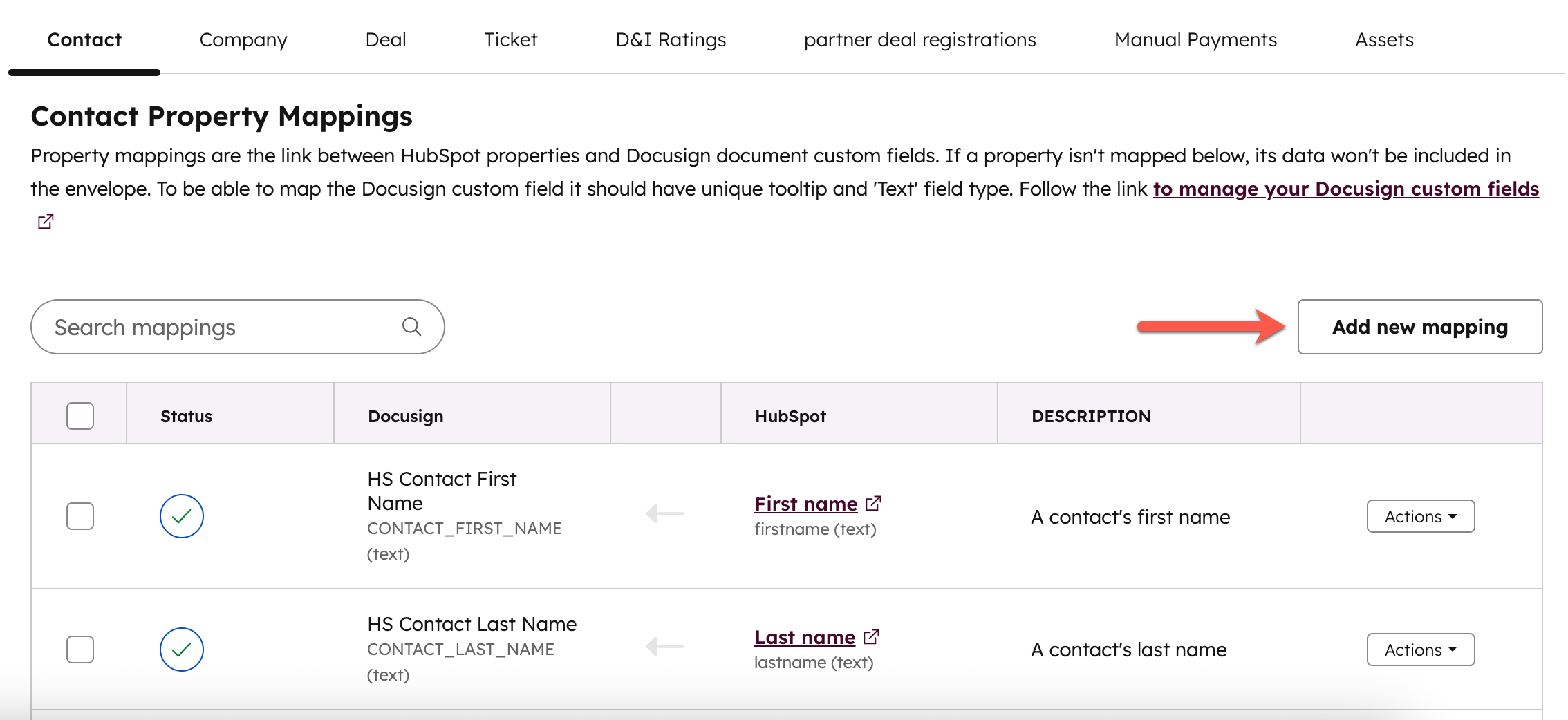Screen dimensions: 1568x720
Task: Switch to the Company tab
Action: (x=243, y=39)
